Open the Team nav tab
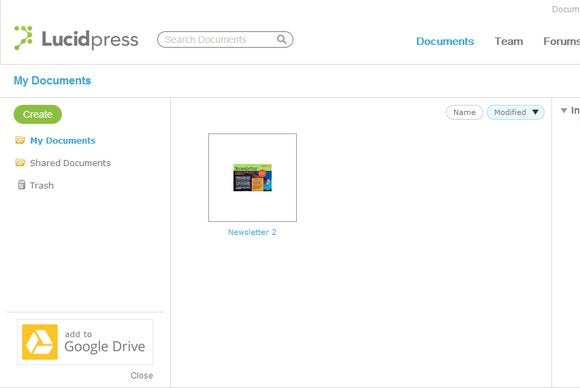The image size is (580, 388). [x=509, y=41]
